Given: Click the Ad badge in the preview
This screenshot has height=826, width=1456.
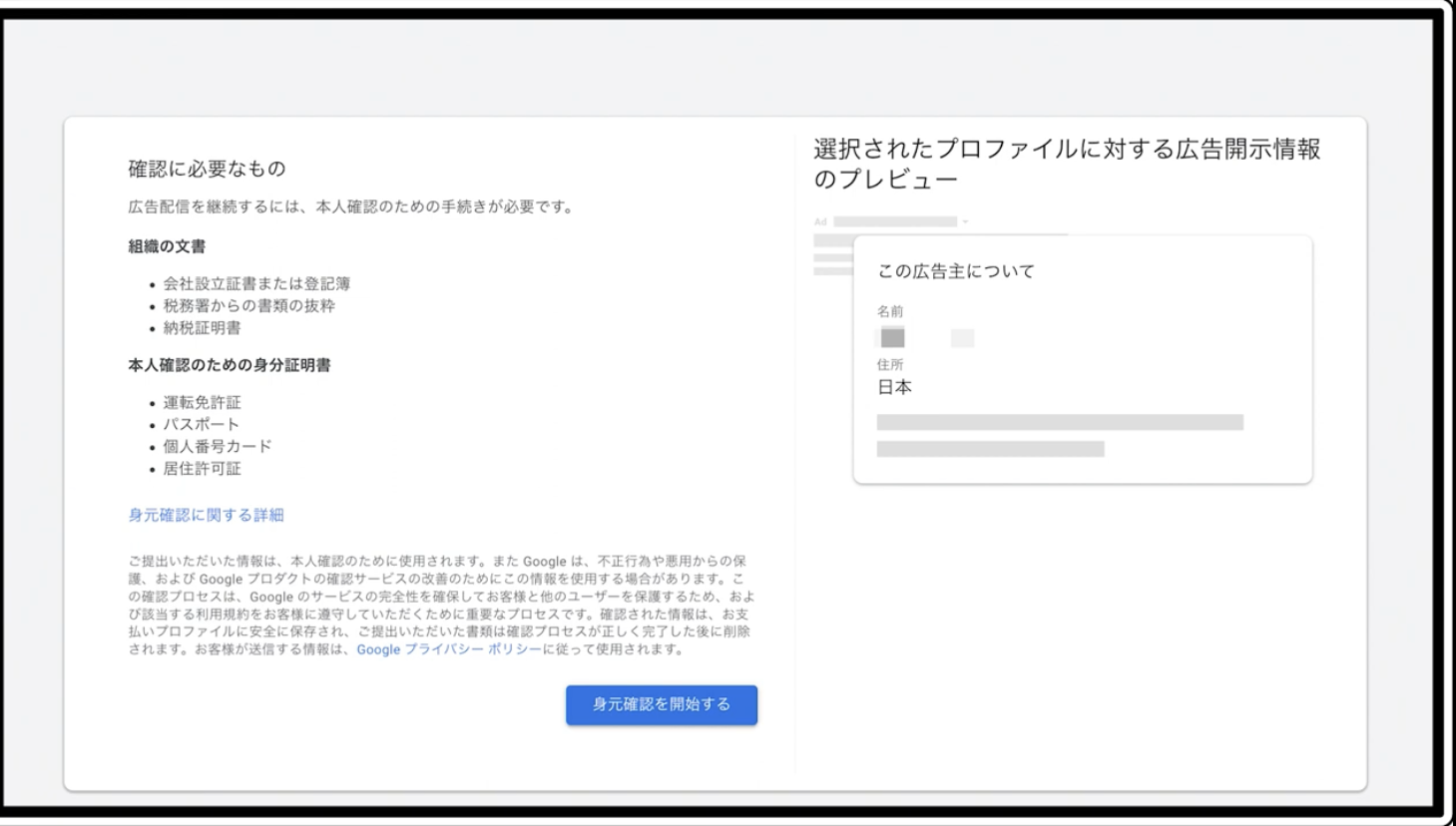Looking at the screenshot, I should click(820, 221).
